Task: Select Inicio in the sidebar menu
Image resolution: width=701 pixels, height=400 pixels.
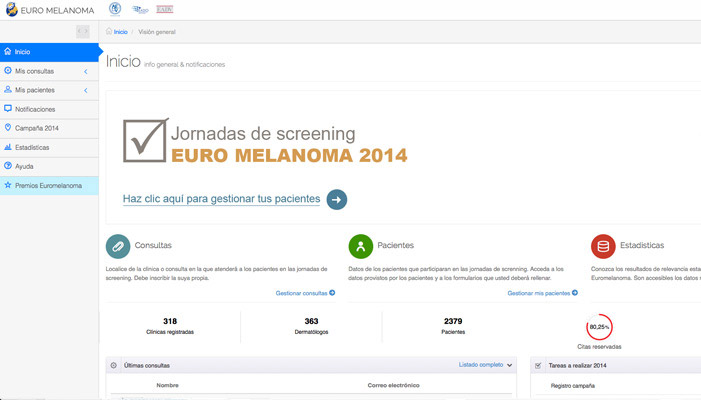Action: click(49, 52)
